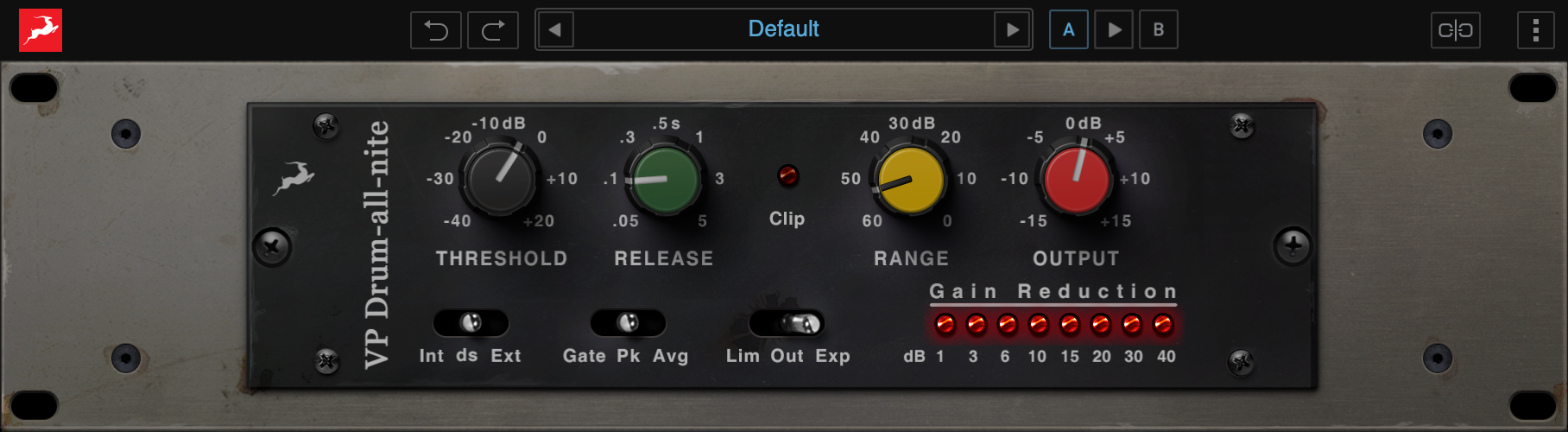Click the red Clip indicator LED
Screen dimensions: 1568x432
pos(787,176)
